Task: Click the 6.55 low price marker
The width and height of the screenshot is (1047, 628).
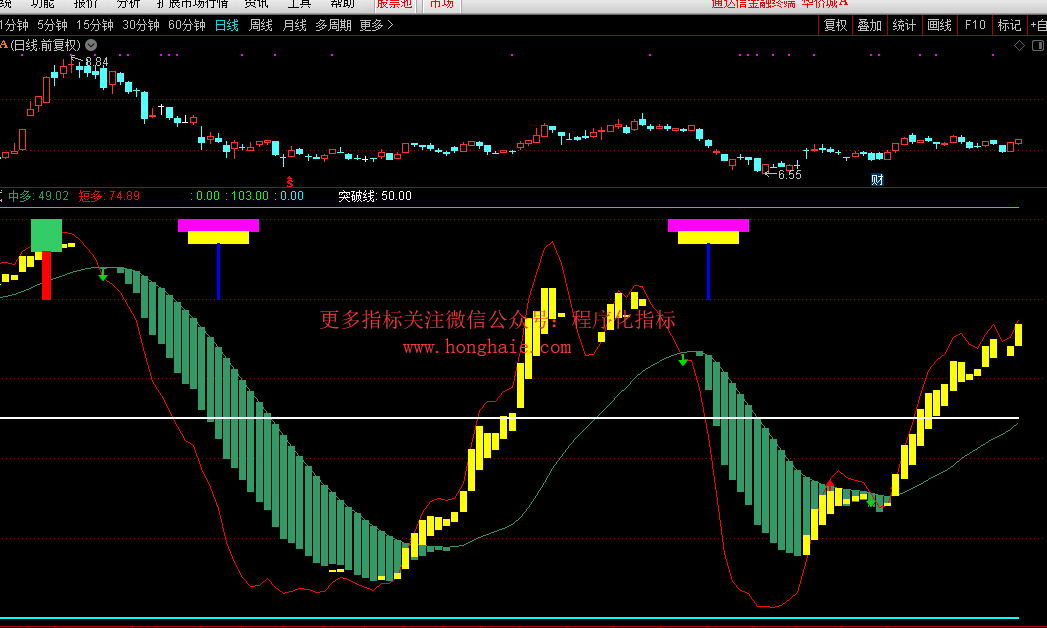Action: (788, 174)
